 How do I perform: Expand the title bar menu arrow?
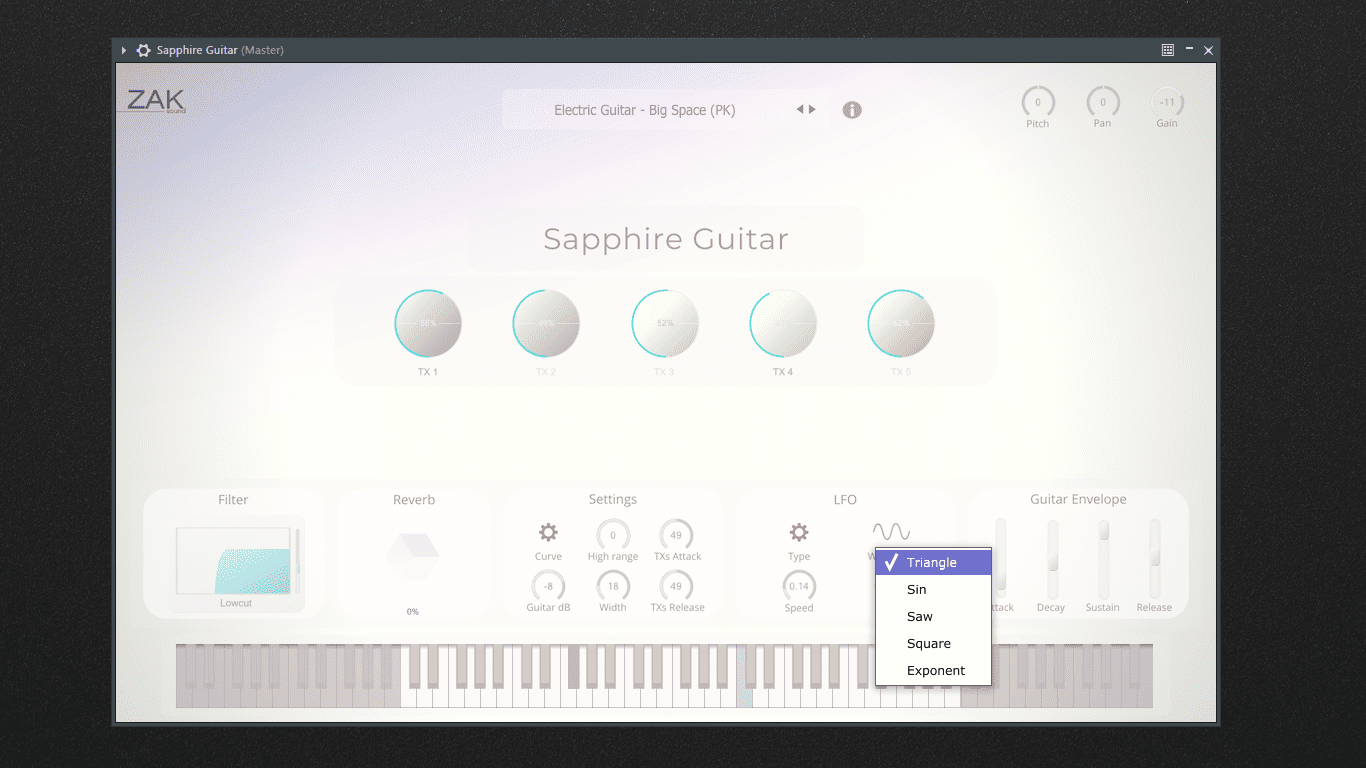pyautogui.click(x=124, y=50)
